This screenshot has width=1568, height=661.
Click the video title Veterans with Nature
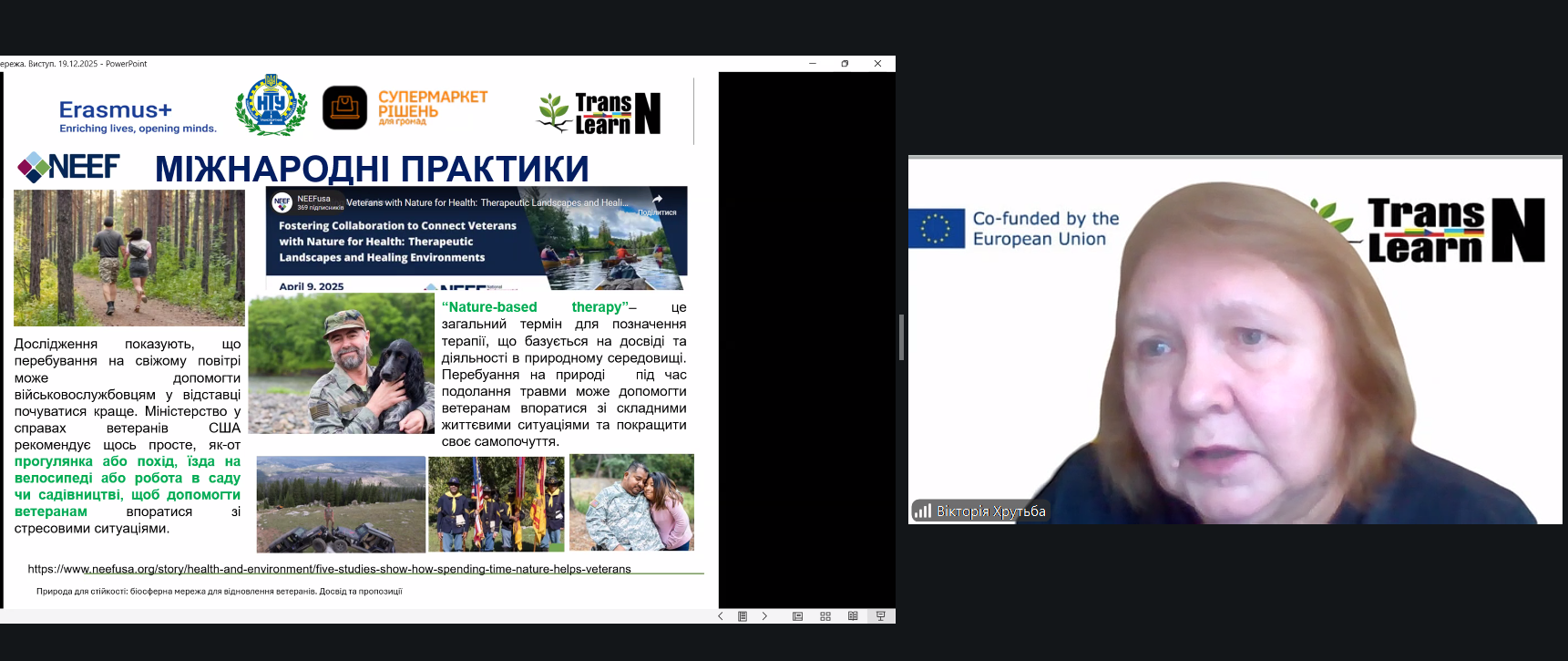pyautogui.click(x=487, y=202)
